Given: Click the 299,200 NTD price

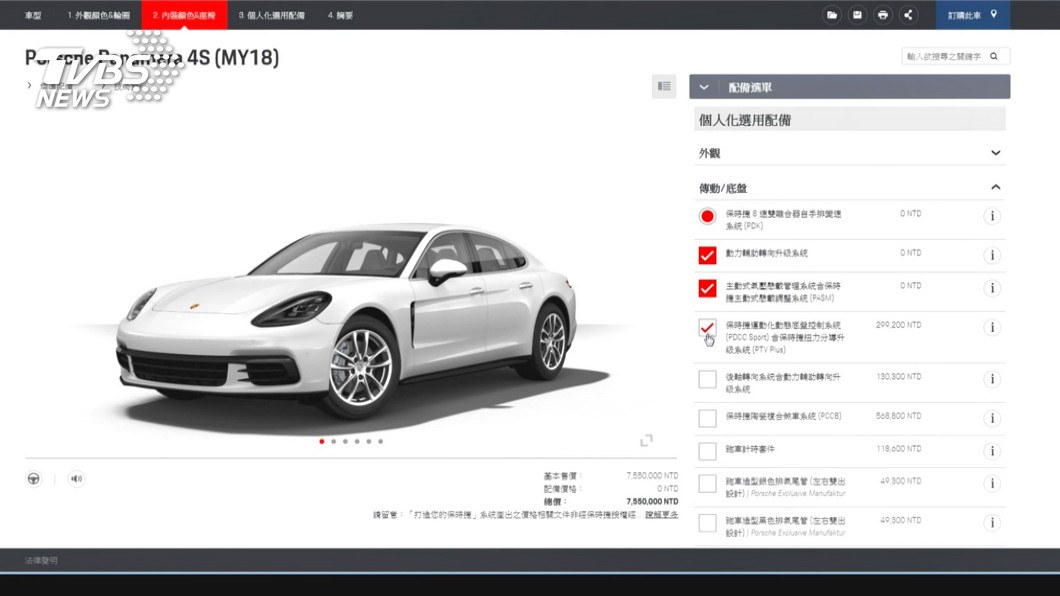Looking at the screenshot, I should (898, 325).
